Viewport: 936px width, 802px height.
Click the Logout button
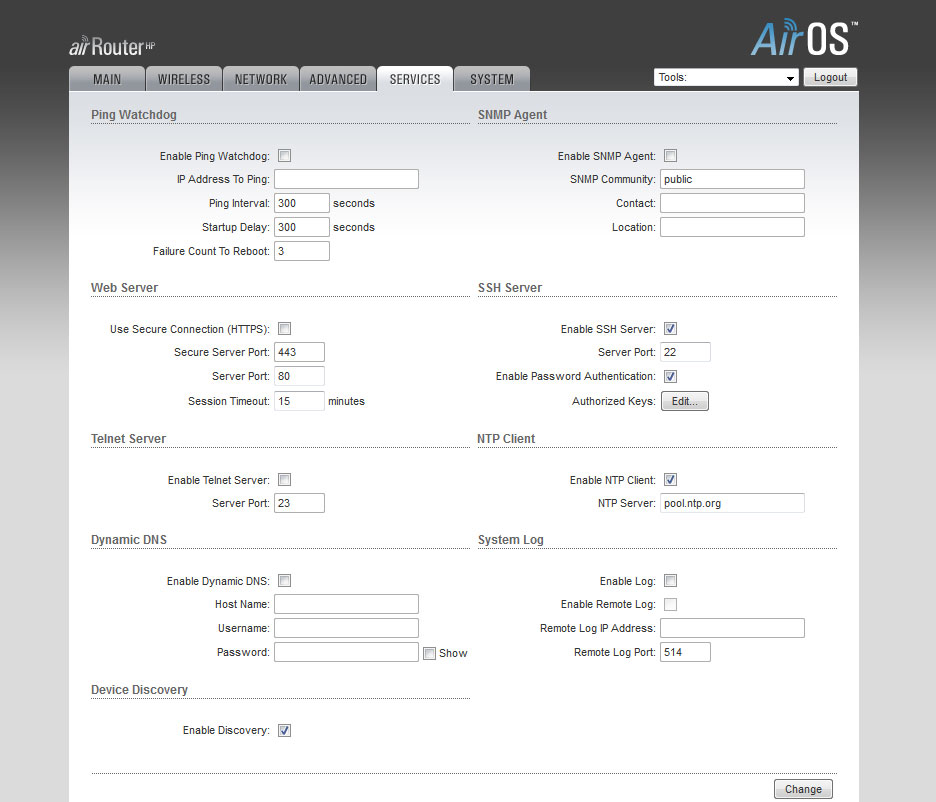point(830,76)
